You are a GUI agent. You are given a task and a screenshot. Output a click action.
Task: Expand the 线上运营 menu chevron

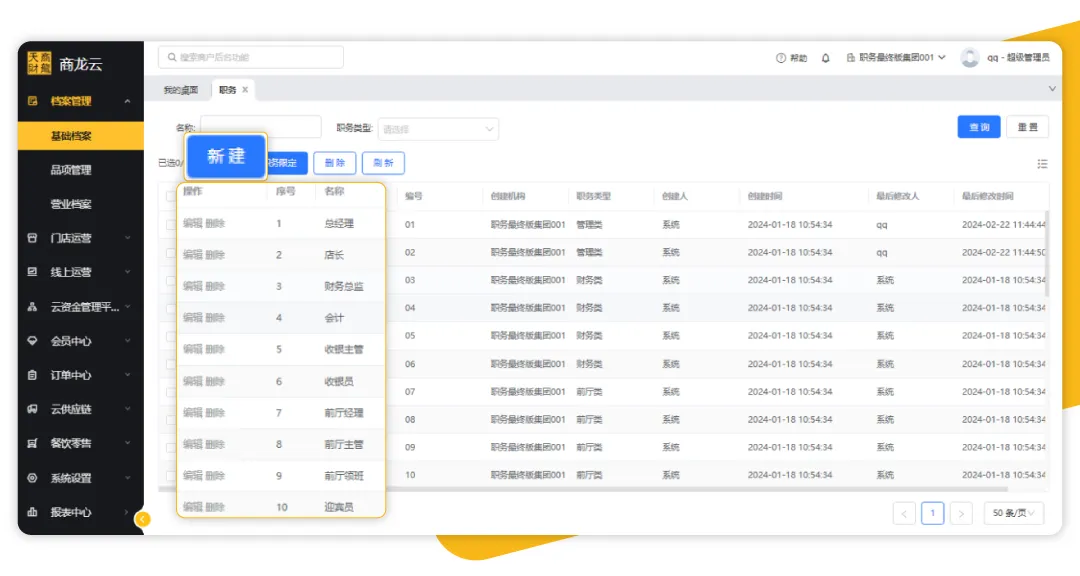pyautogui.click(x=127, y=271)
